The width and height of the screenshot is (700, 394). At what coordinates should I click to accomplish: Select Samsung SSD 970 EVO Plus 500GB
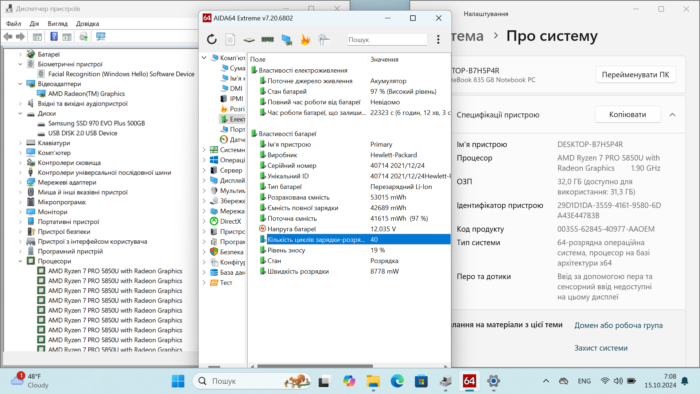[x=96, y=123]
